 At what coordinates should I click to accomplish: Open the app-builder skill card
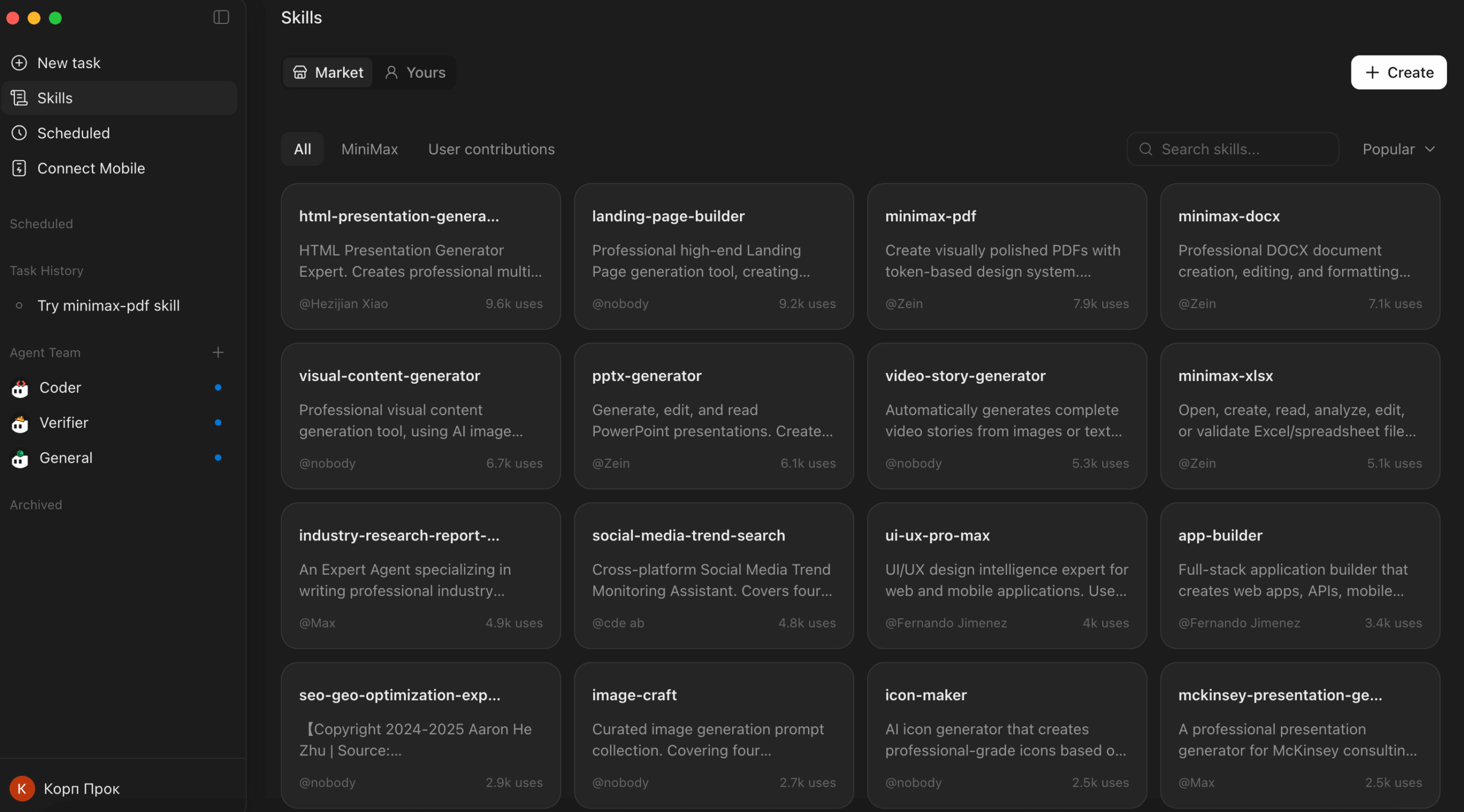1300,575
